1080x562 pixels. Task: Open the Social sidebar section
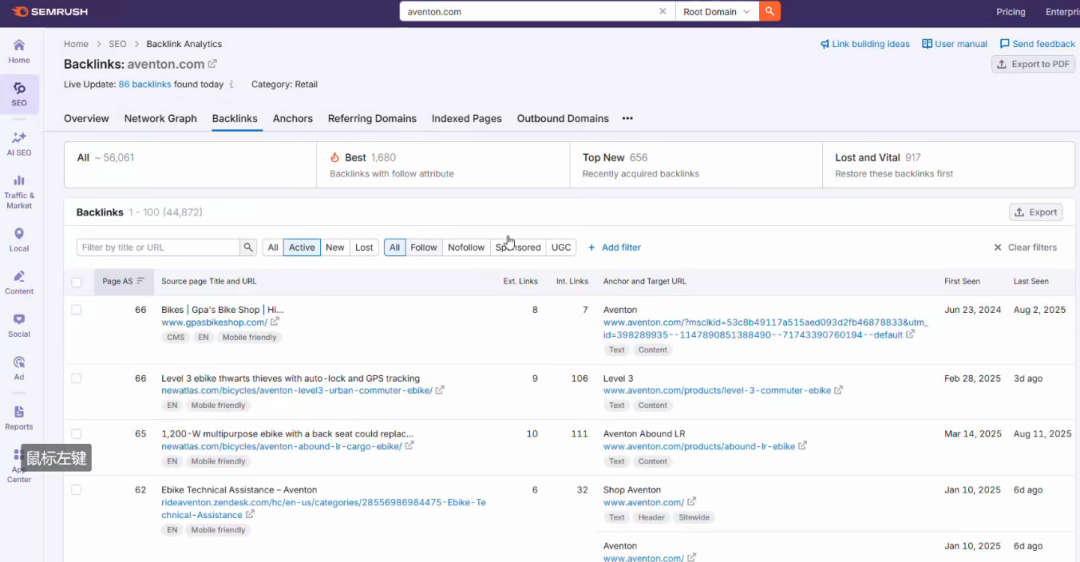(19, 325)
